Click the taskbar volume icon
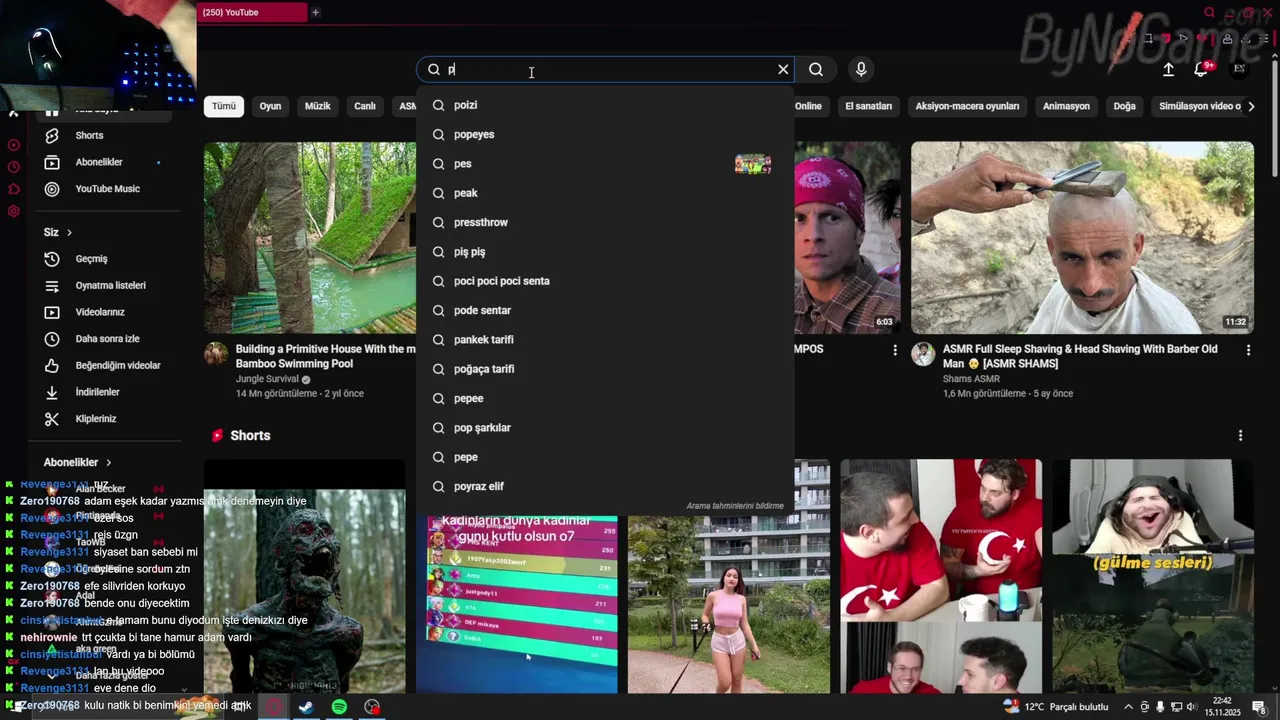The height and width of the screenshot is (720, 1280). point(1191,707)
